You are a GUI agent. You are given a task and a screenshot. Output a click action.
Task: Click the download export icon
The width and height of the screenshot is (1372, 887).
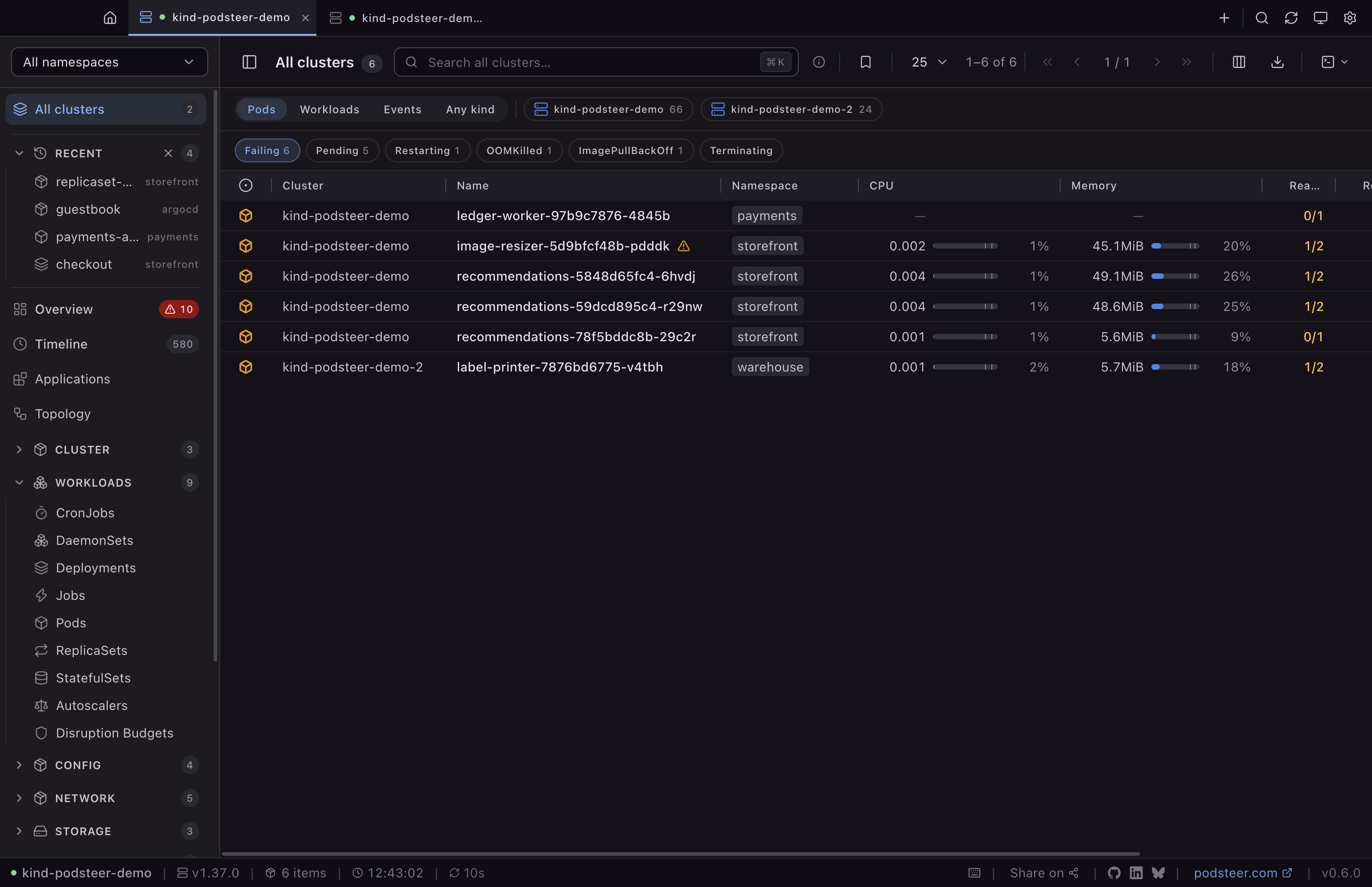click(1277, 61)
